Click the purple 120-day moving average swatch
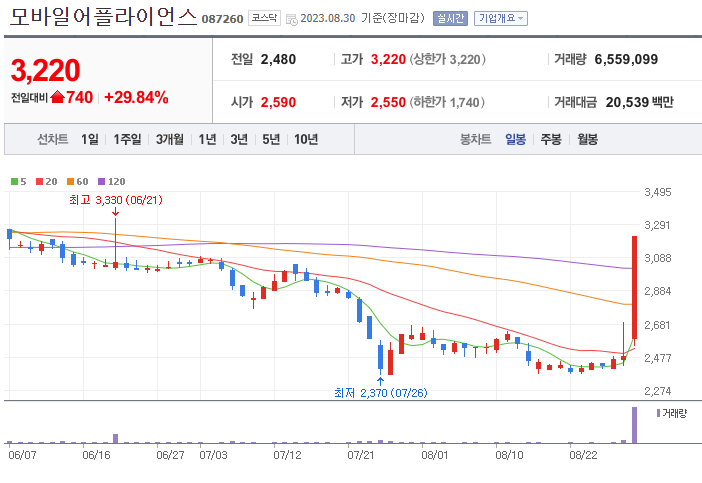 coord(101,181)
